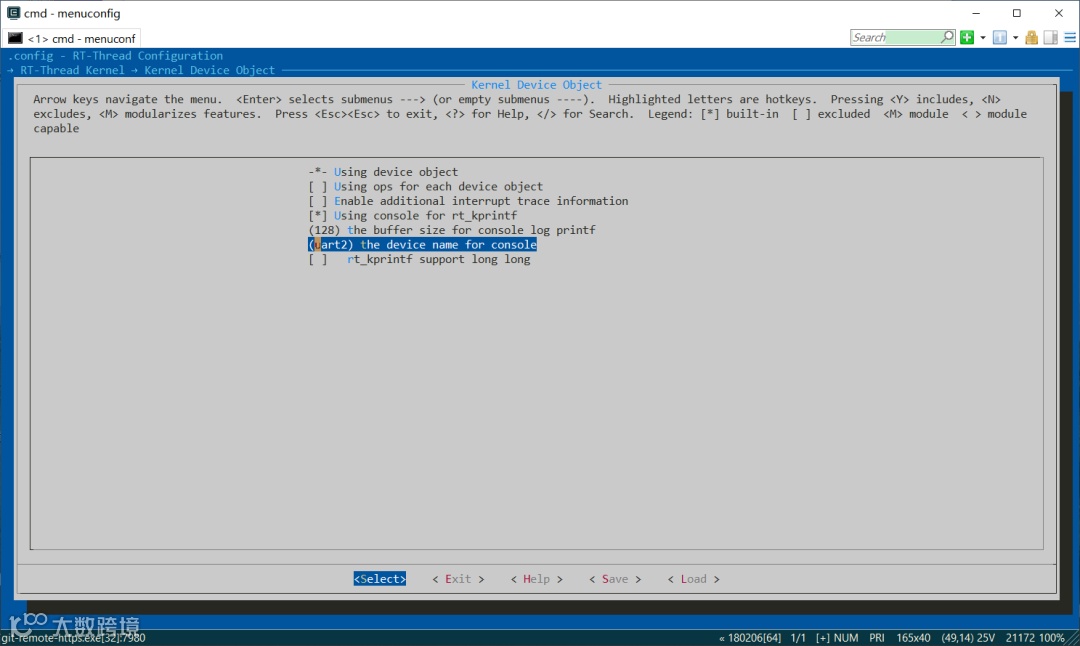Click '[+] NUM' status bar indicator
The width and height of the screenshot is (1080, 646).
coord(837,638)
